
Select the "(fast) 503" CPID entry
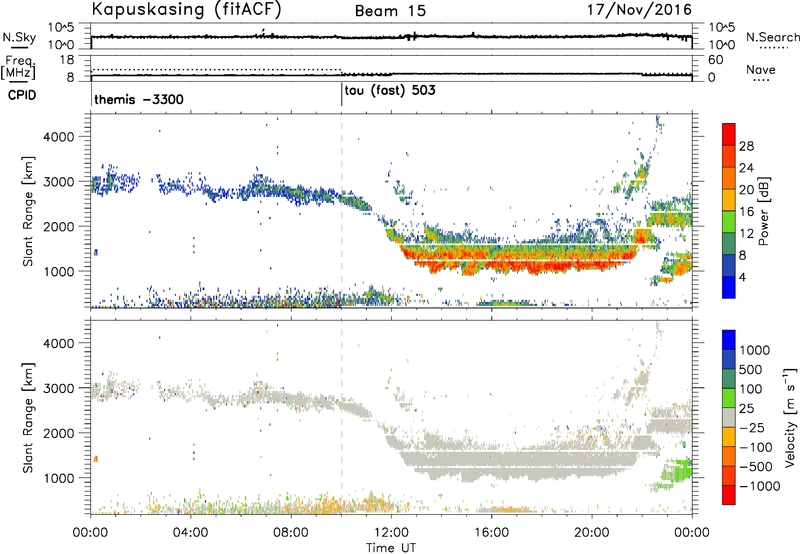tap(403, 91)
